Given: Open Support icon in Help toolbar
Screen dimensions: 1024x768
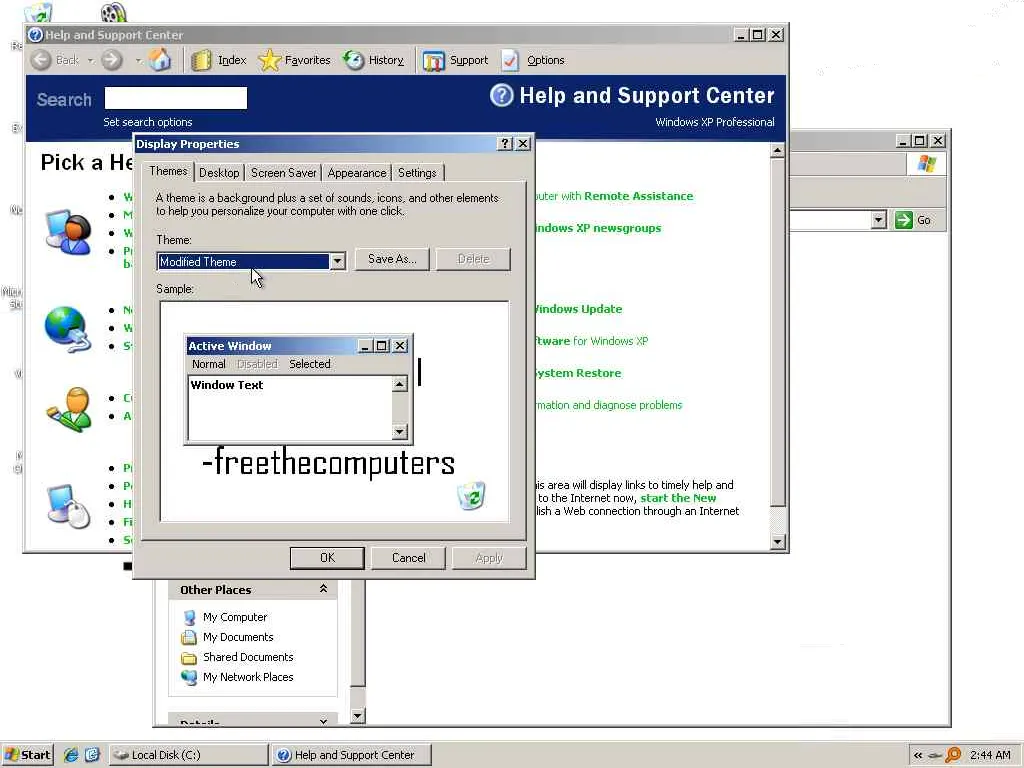Looking at the screenshot, I should click(434, 61).
